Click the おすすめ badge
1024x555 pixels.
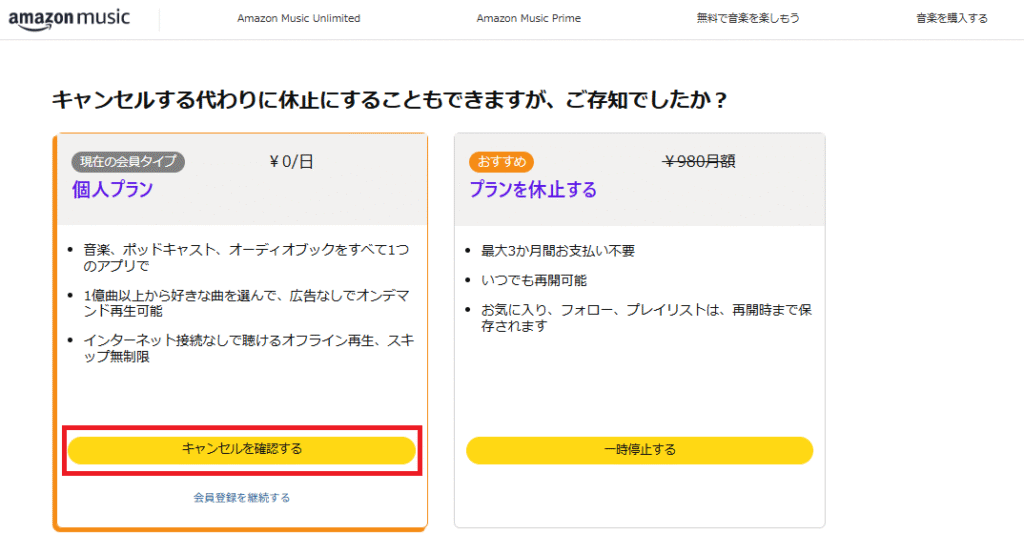pos(502,161)
